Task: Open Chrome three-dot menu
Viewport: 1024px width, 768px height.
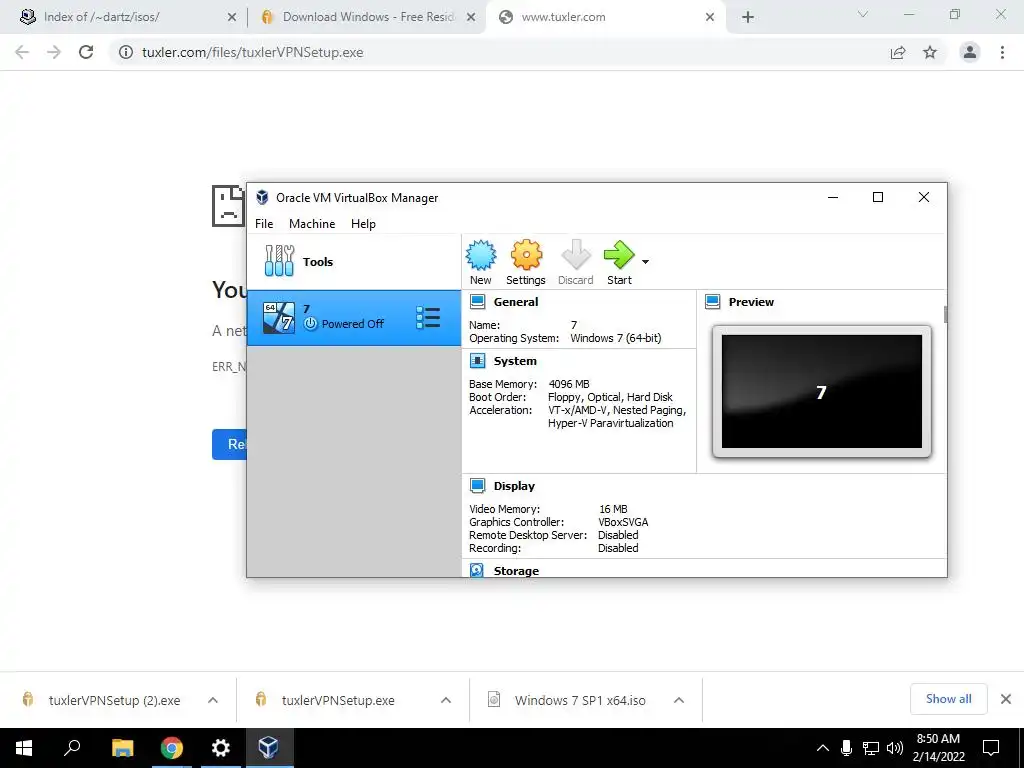Action: coord(1002,52)
